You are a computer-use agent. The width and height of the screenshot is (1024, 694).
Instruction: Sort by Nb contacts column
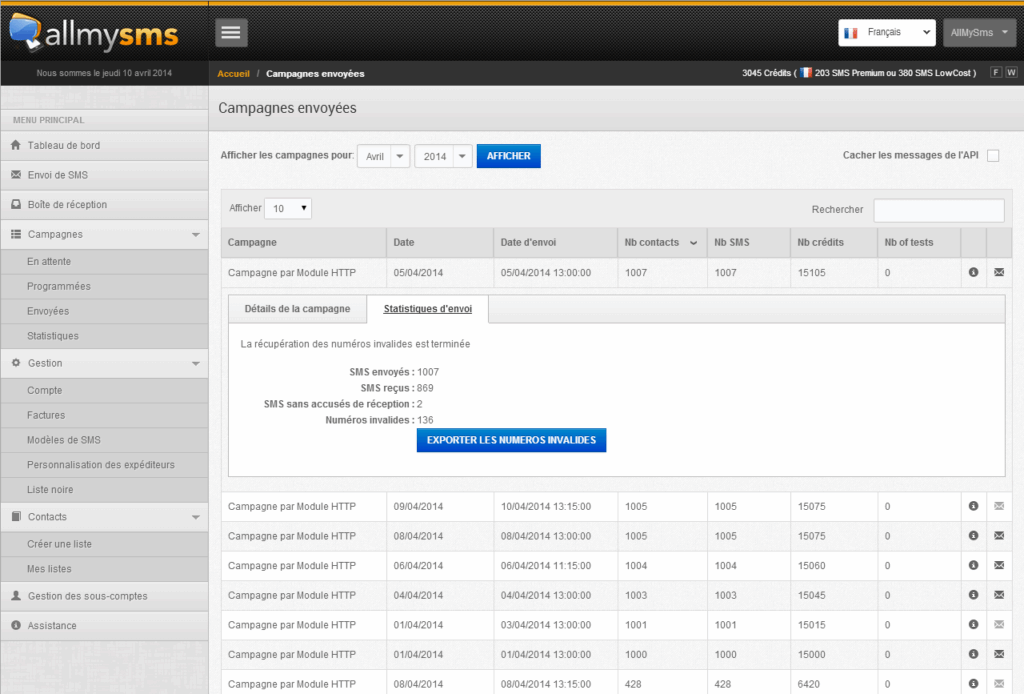[662, 242]
